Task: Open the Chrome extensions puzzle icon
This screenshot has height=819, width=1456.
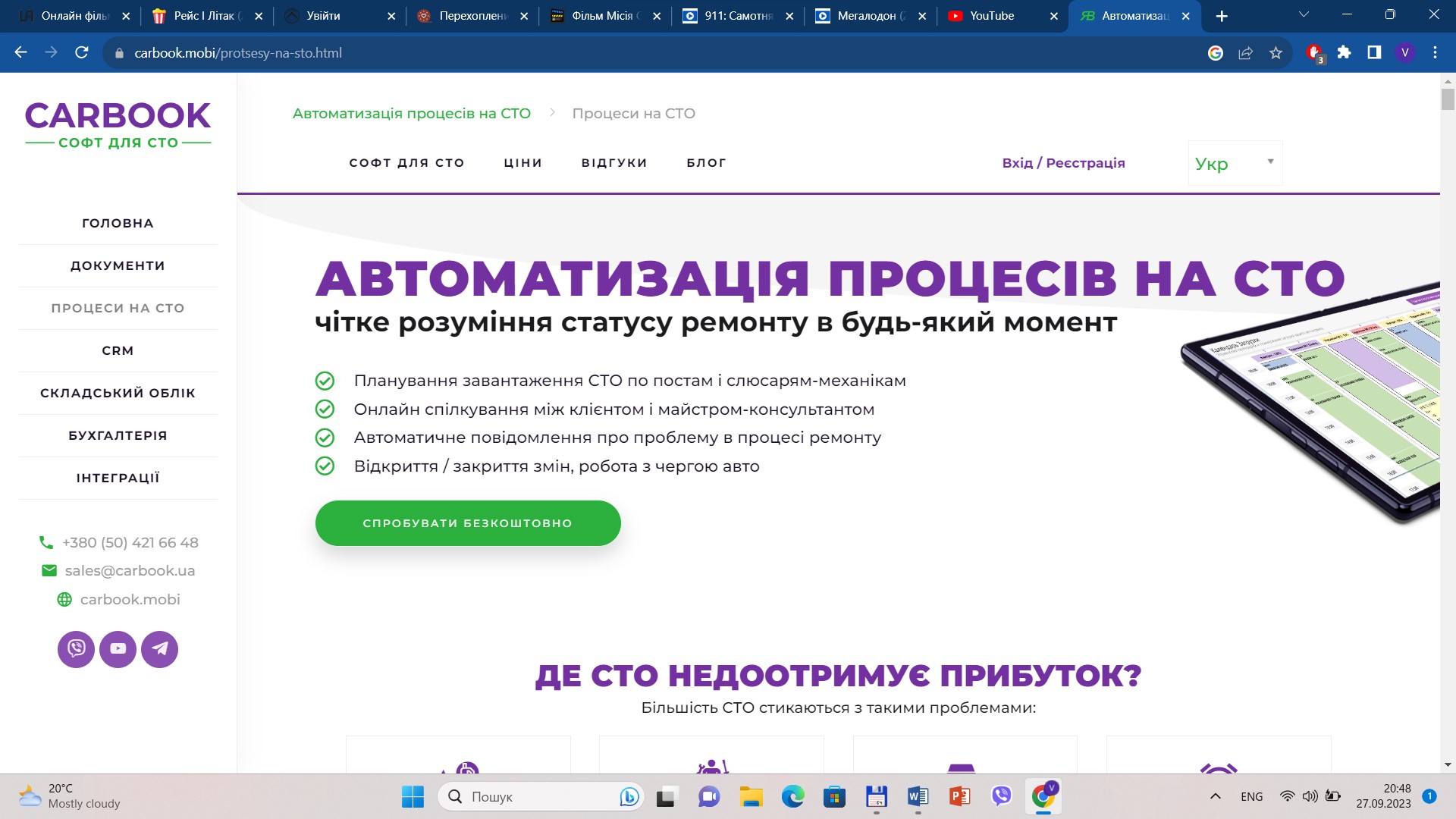Action: click(1344, 52)
